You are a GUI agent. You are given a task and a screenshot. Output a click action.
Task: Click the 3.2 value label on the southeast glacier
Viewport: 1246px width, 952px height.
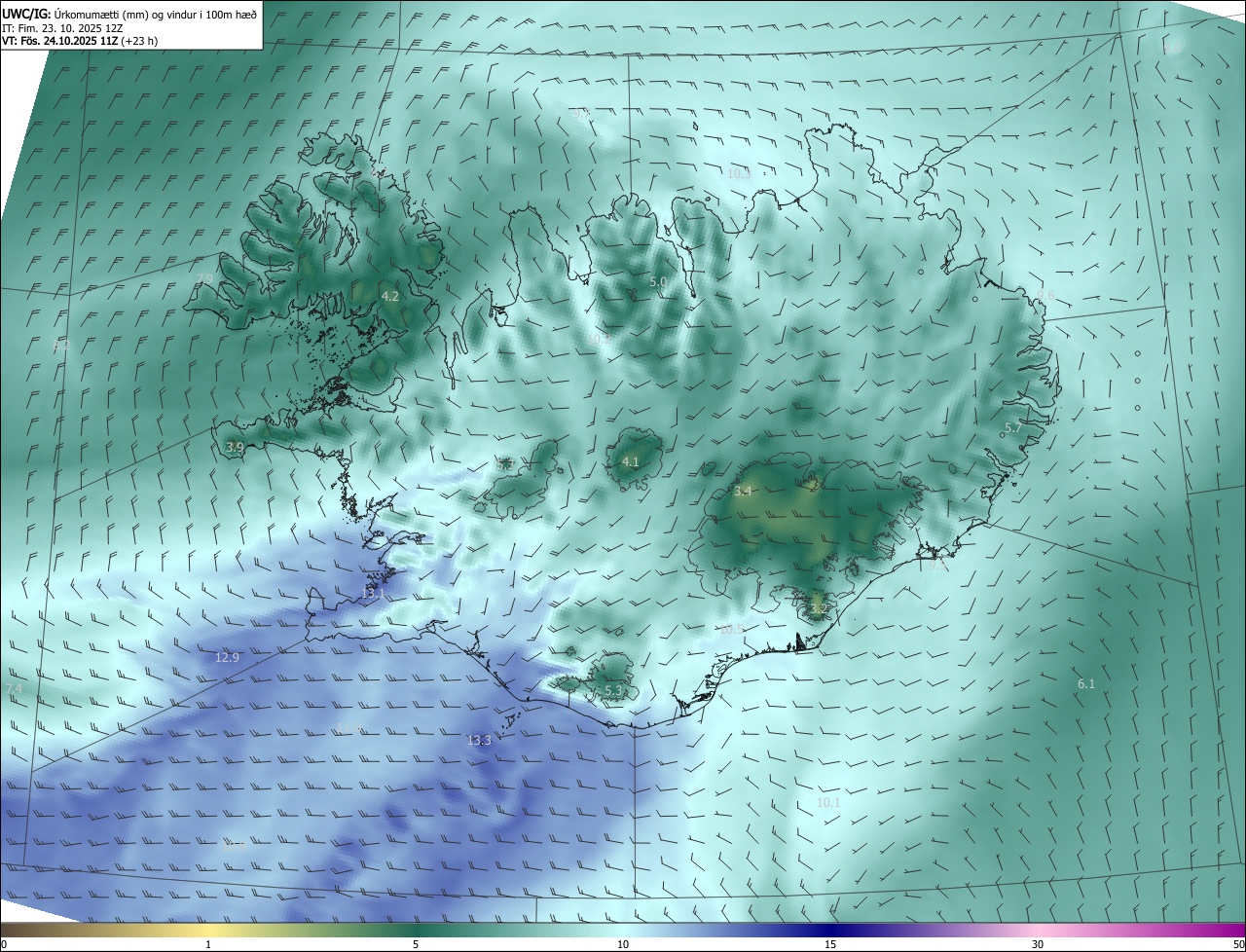point(819,608)
